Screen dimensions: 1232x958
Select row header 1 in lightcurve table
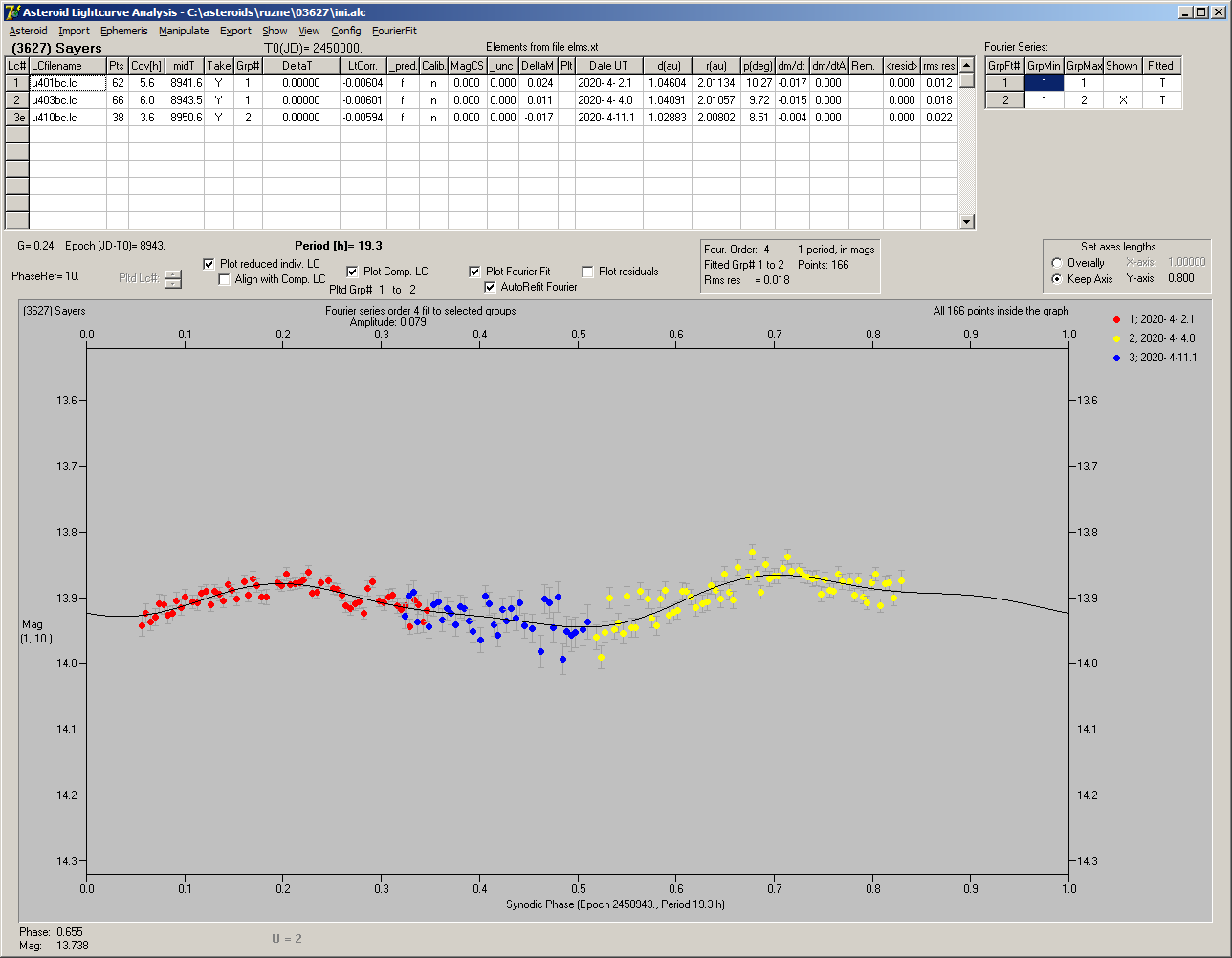pyautogui.click(x=17, y=83)
